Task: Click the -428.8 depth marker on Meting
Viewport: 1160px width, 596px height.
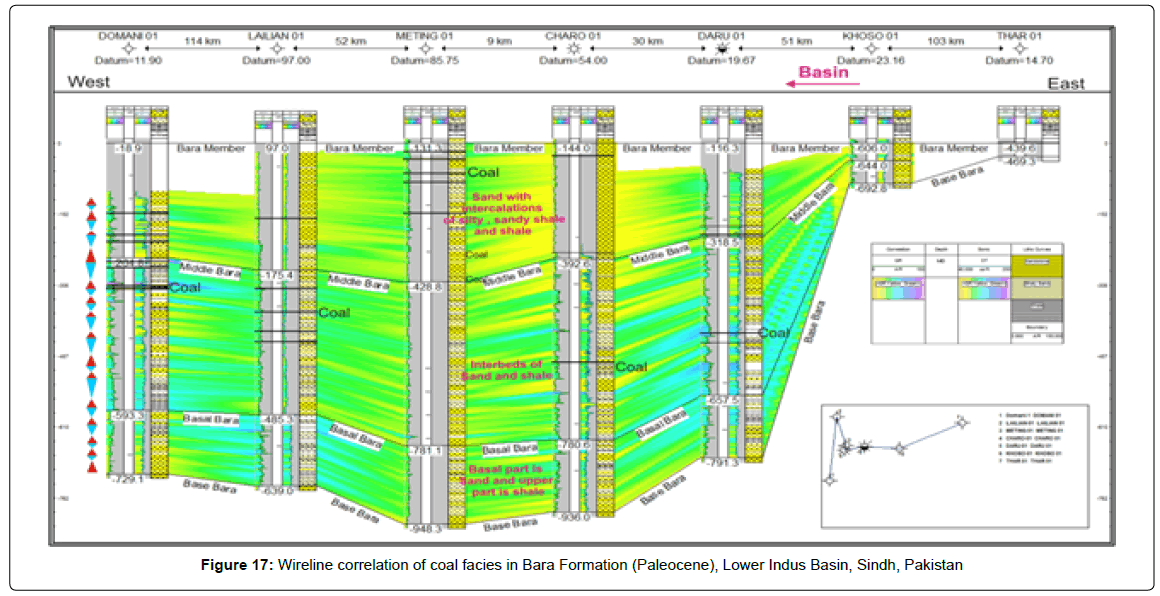Action: pos(426,286)
